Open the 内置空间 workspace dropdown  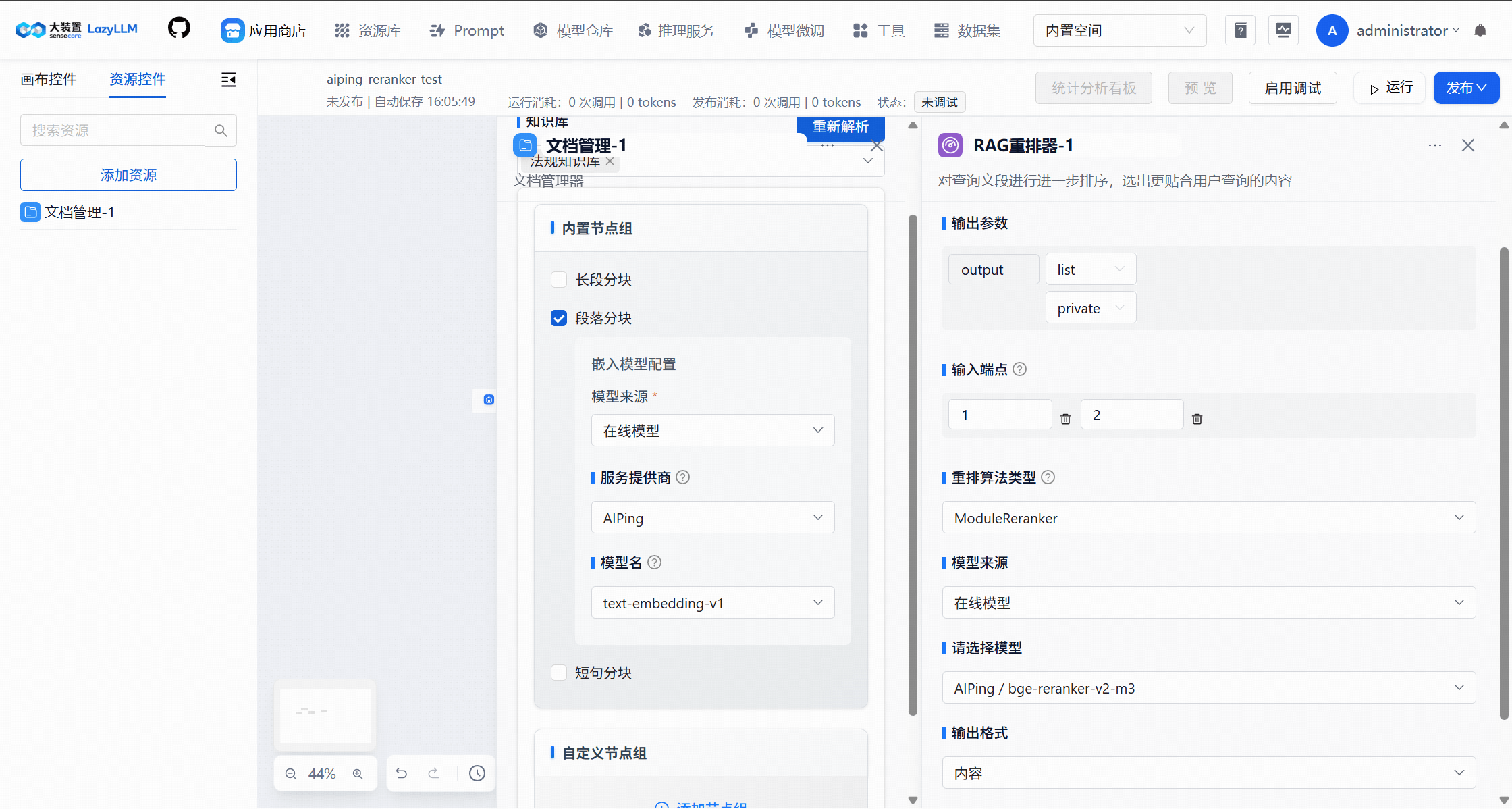pyautogui.click(x=1119, y=30)
